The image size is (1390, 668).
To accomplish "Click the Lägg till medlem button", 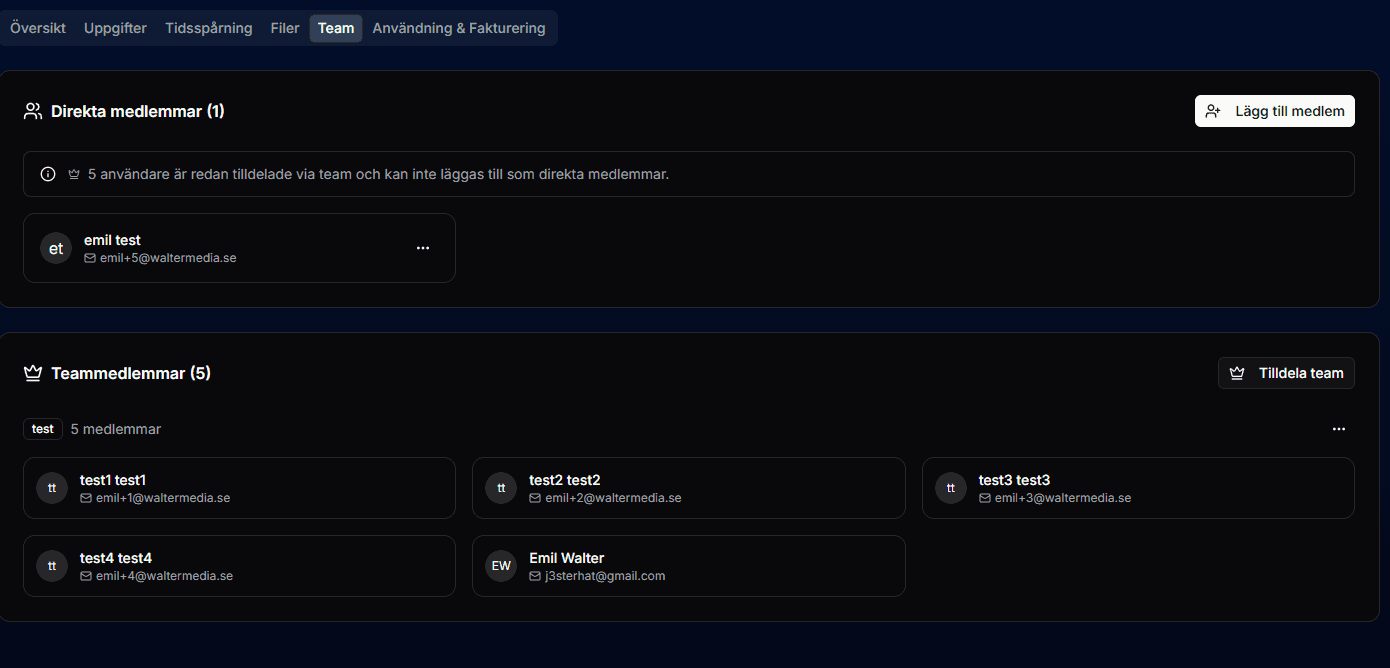I will tap(1275, 111).
